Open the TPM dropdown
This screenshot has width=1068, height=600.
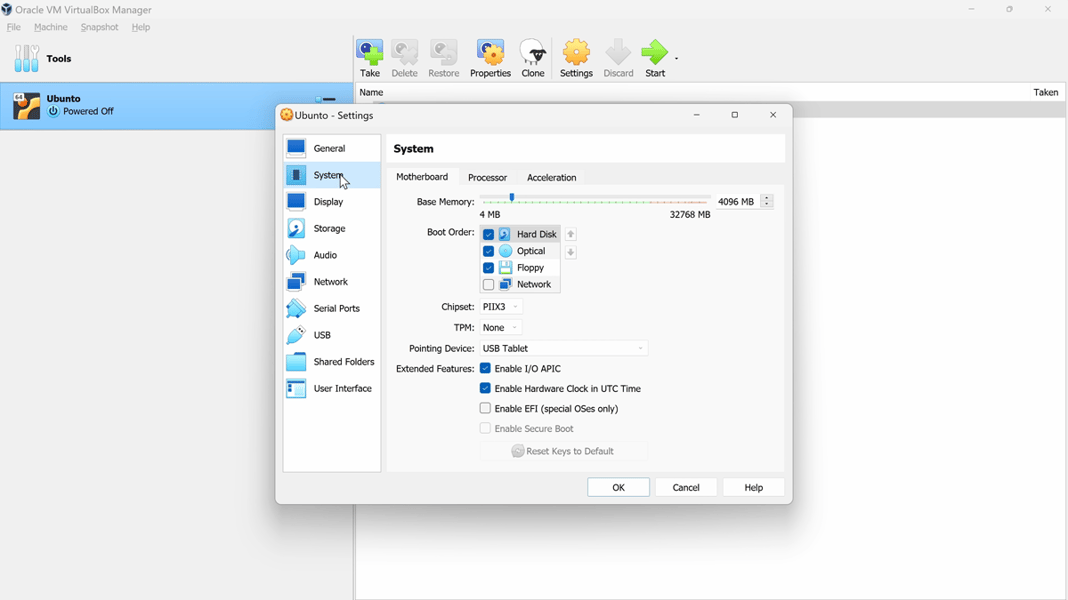498,327
